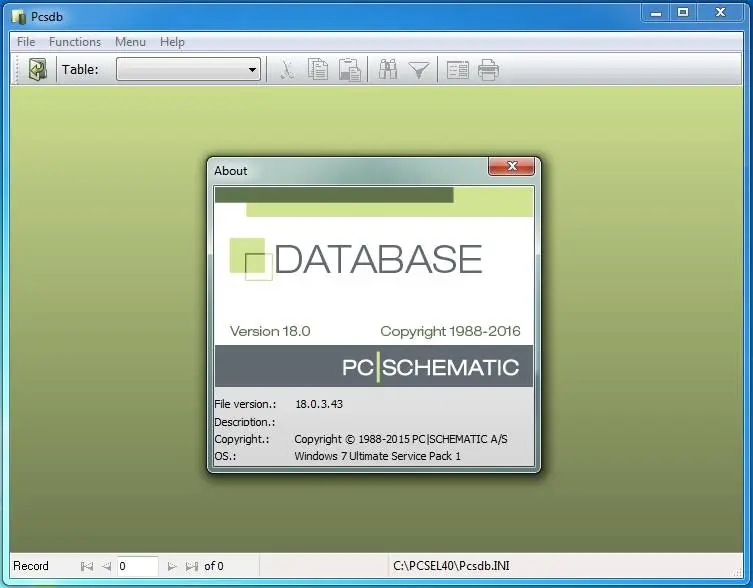Open the File menu
The height and width of the screenshot is (588, 753).
click(x=26, y=42)
